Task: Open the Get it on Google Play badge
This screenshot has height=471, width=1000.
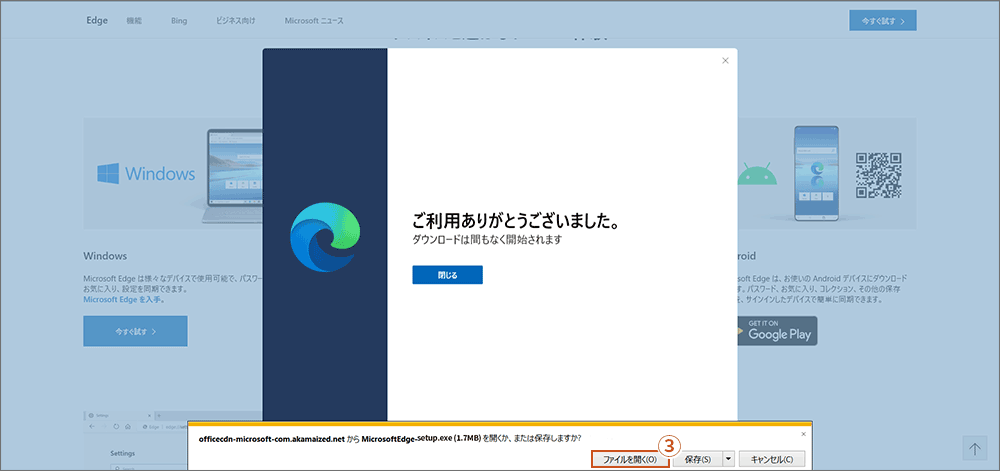Action: [x=777, y=331]
